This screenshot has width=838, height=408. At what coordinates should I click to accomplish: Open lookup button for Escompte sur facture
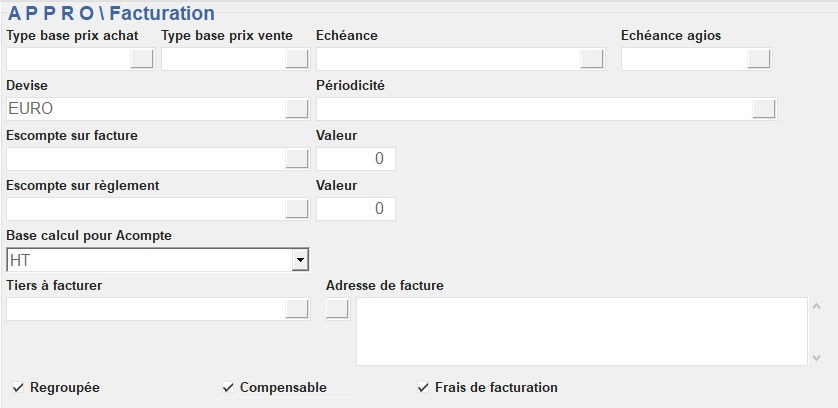(297, 159)
